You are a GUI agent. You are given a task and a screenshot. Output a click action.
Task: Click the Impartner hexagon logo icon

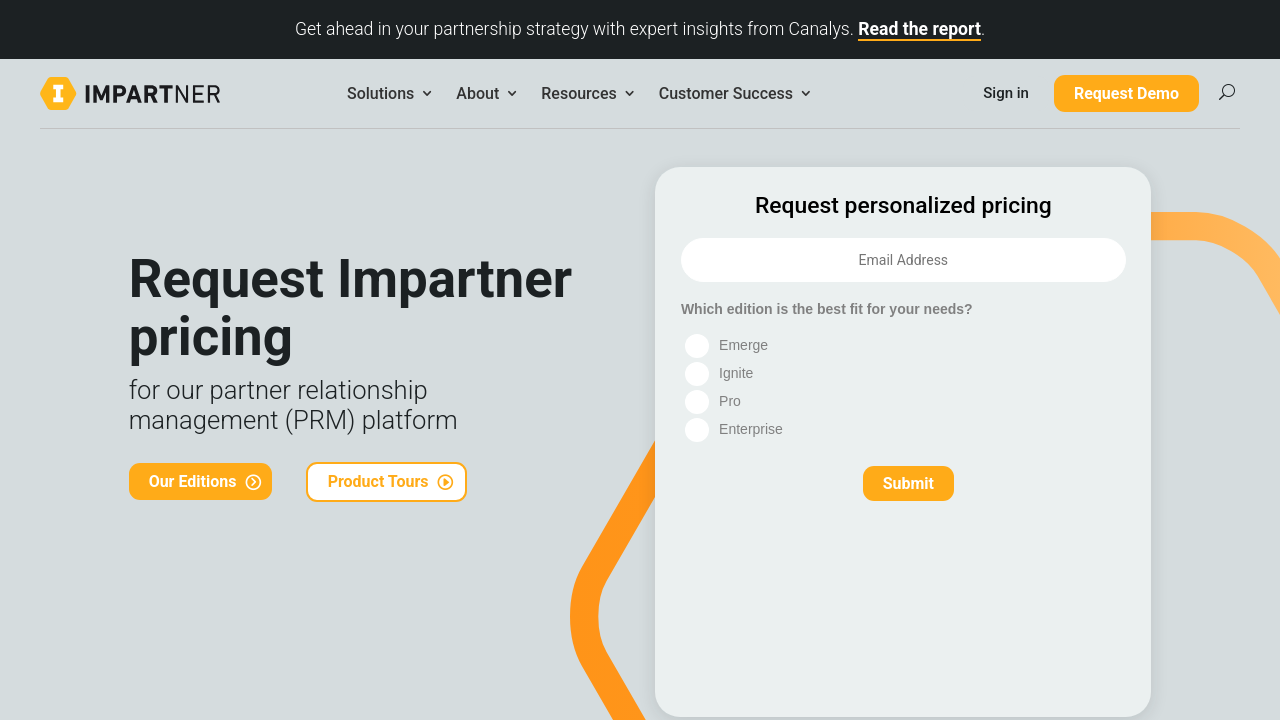pos(58,93)
